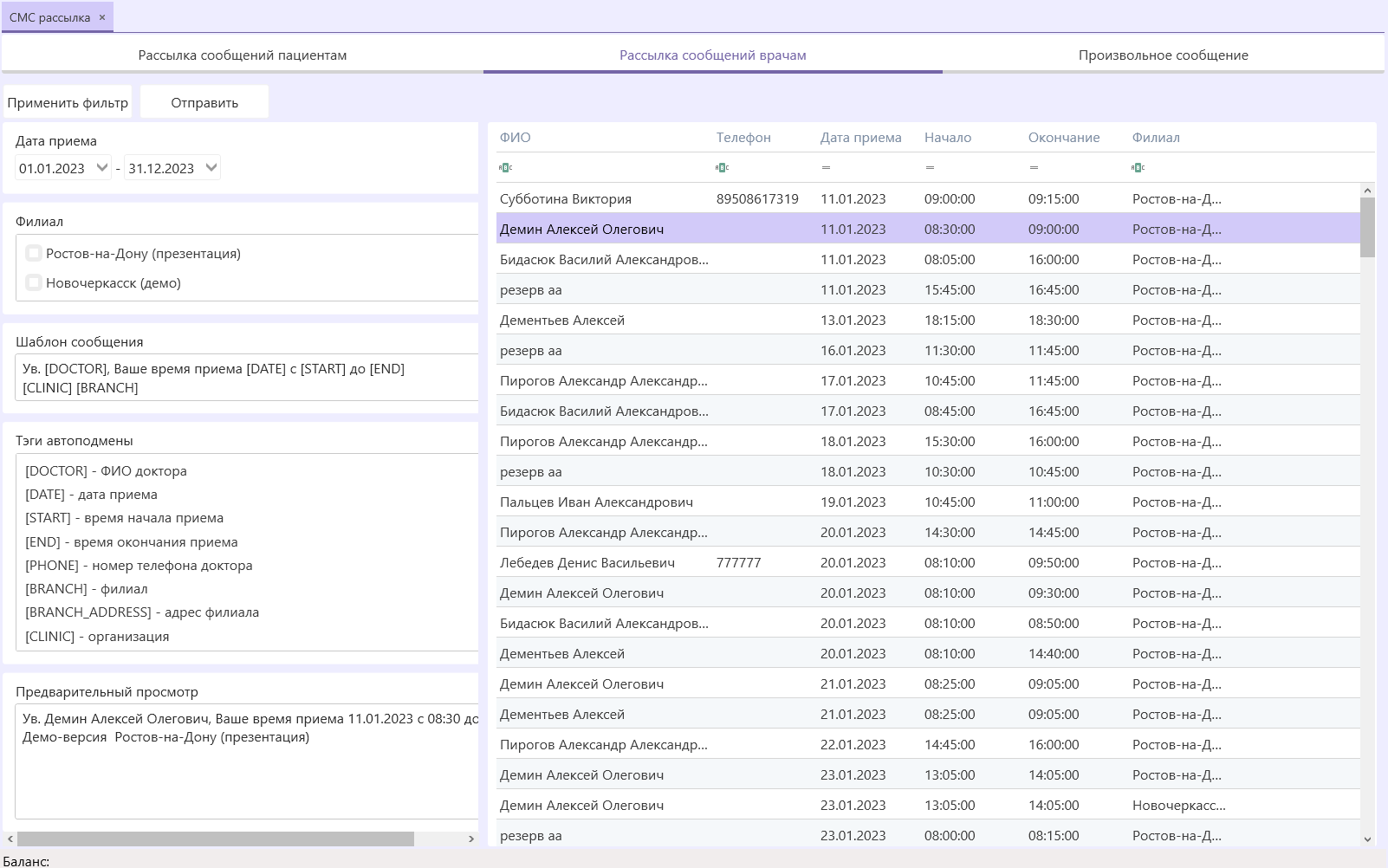This screenshot has width=1388, height=868.
Task: Select the Субботина Виктория row
Action: click(928, 198)
